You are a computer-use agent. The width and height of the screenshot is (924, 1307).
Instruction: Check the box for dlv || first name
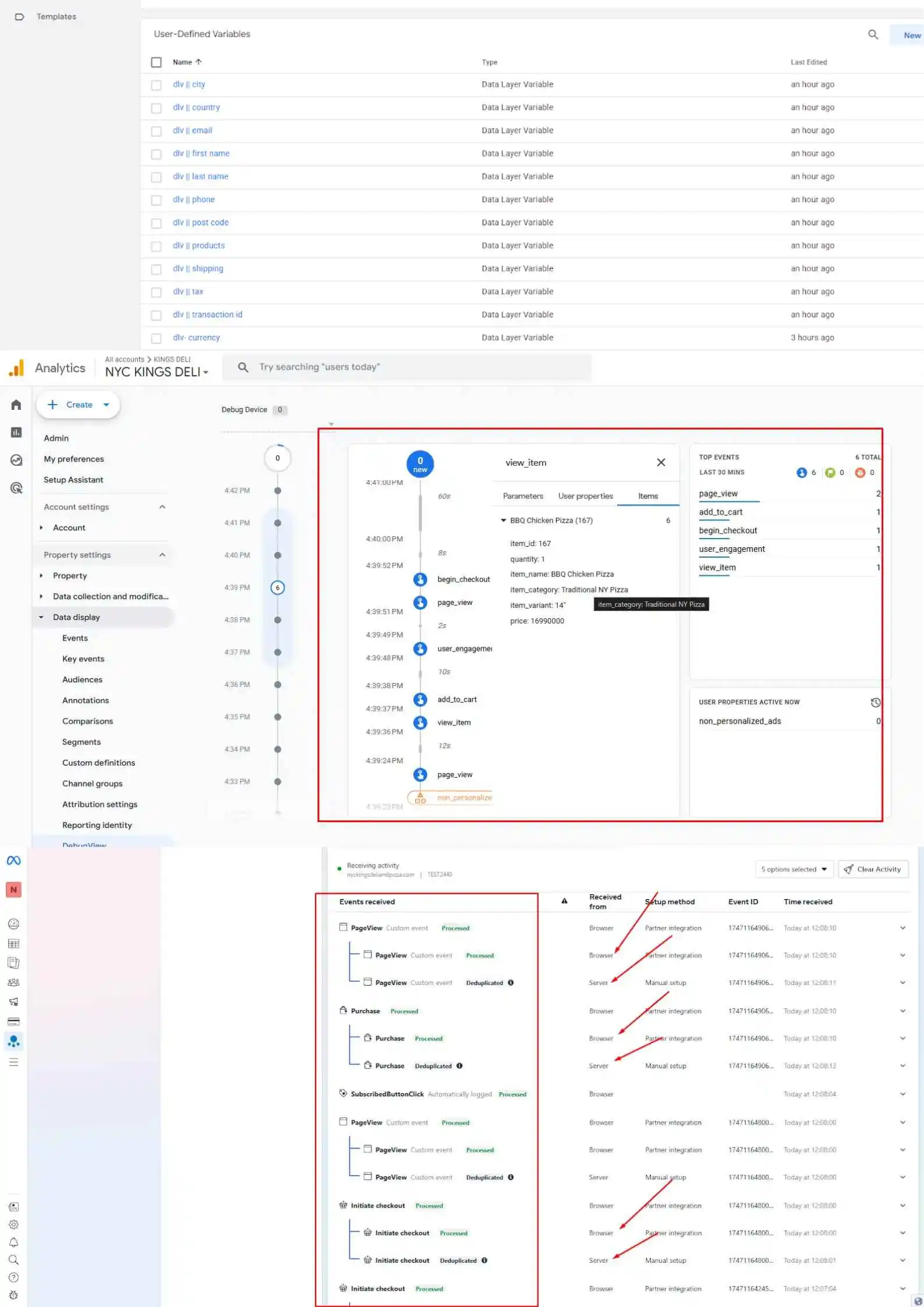(156, 154)
